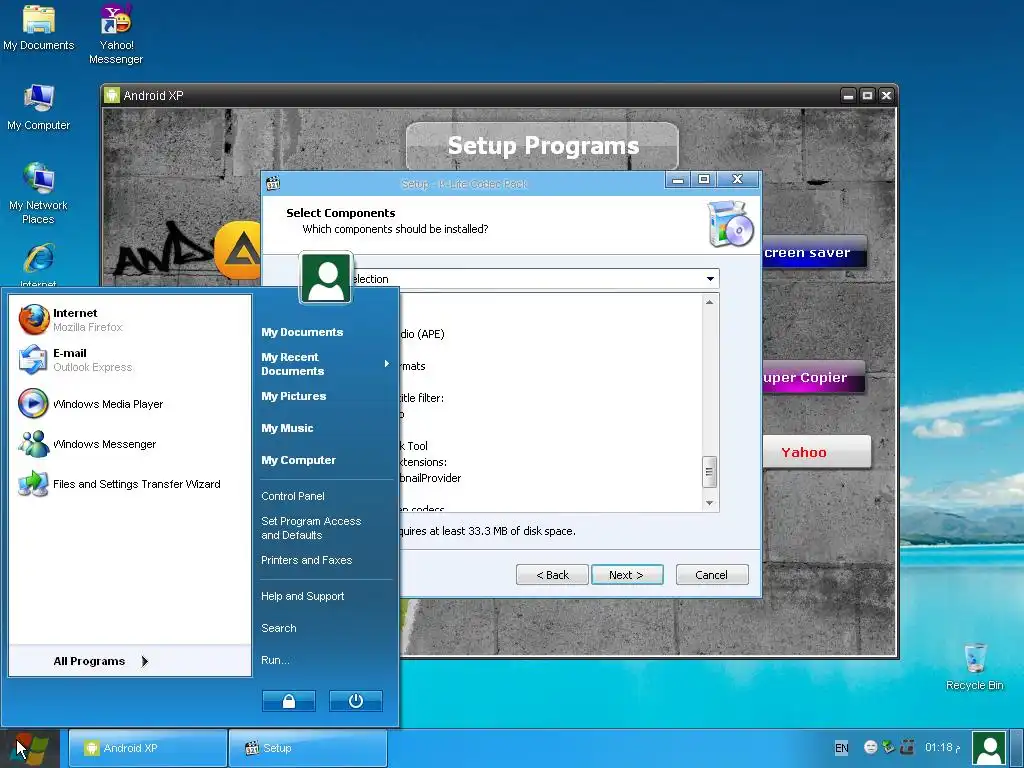
Task: Open Set Program Access and Defaults
Action: tap(311, 528)
